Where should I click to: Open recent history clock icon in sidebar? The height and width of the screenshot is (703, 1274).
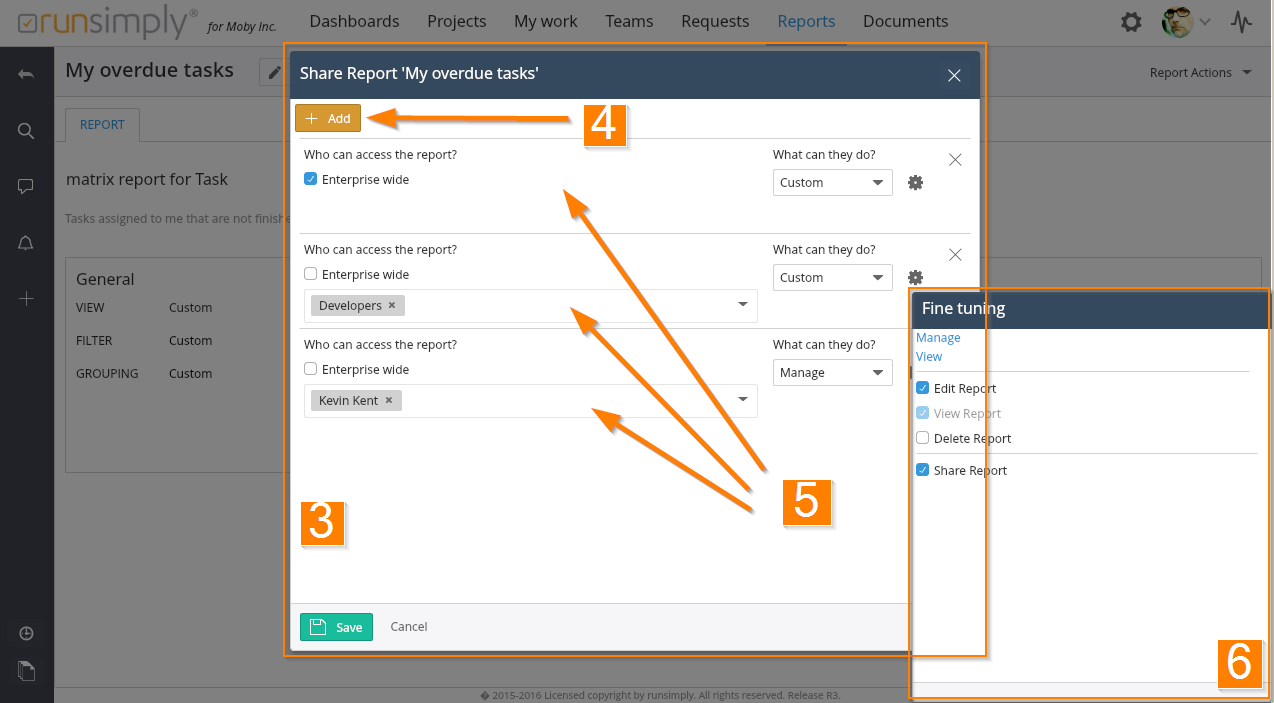pos(26,633)
